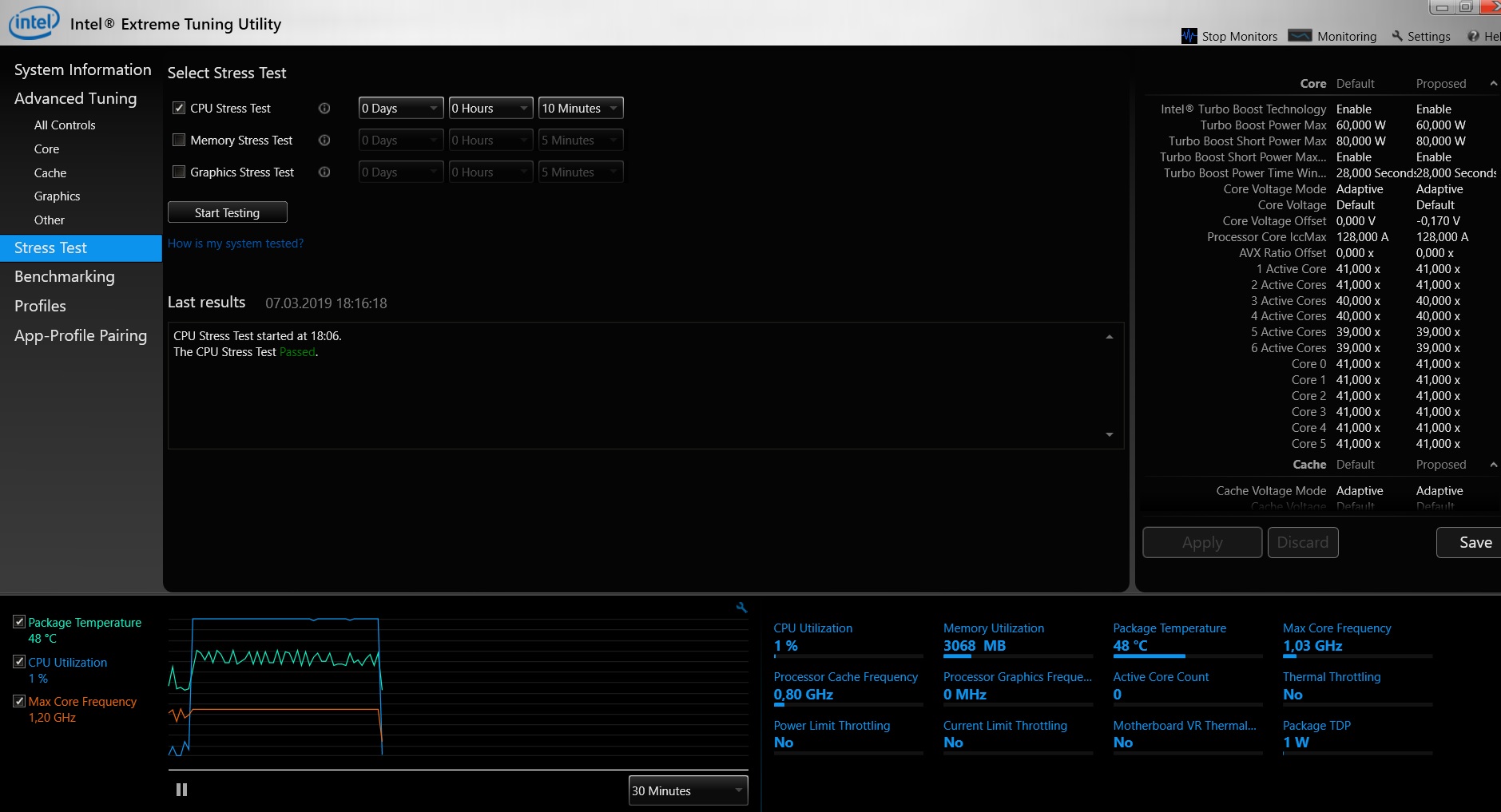Select Graphics under Advanced Tuning
Image resolution: width=1501 pixels, height=812 pixels.
pos(57,196)
